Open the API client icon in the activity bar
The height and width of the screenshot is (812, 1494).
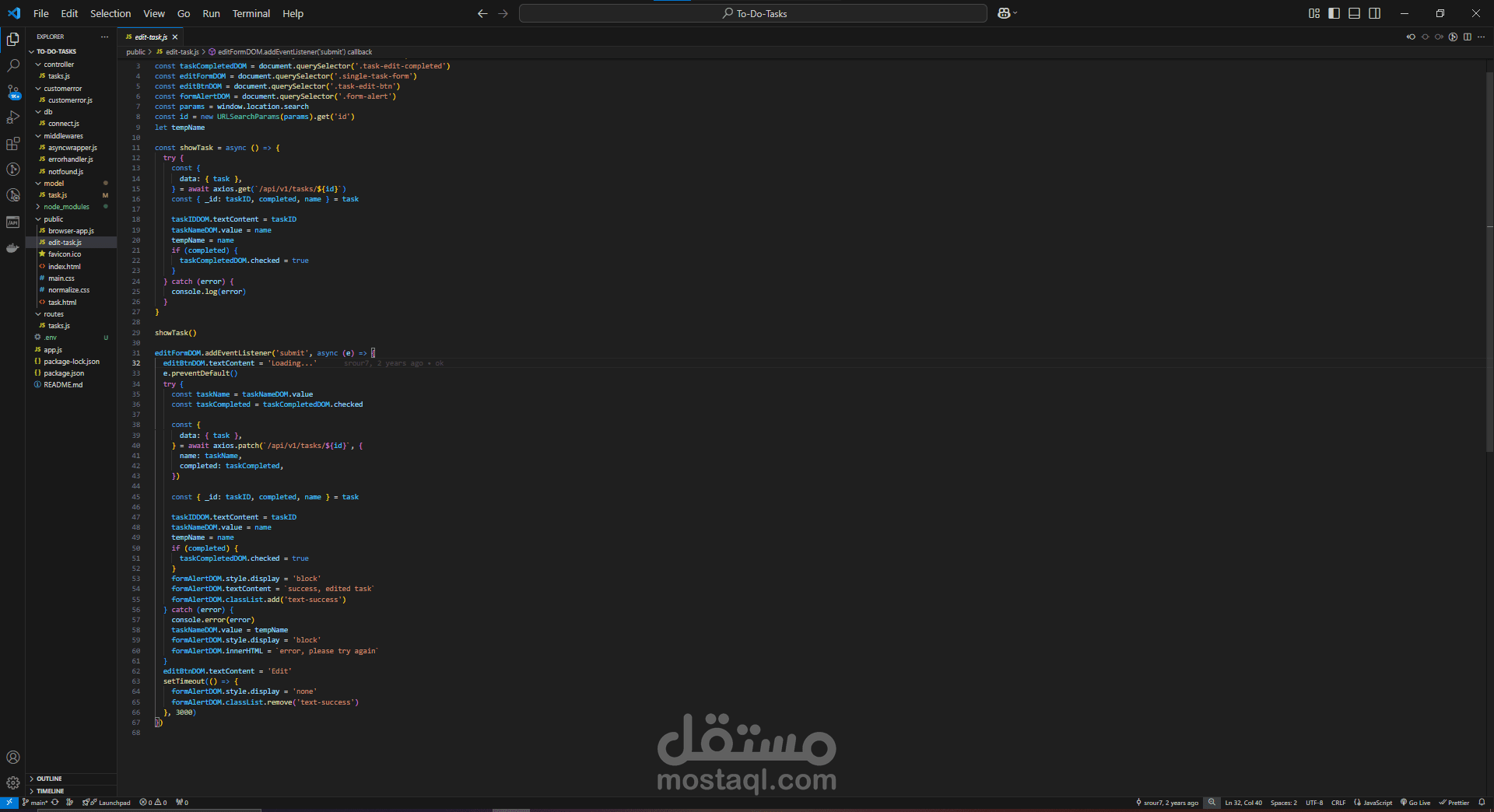click(12, 222)
